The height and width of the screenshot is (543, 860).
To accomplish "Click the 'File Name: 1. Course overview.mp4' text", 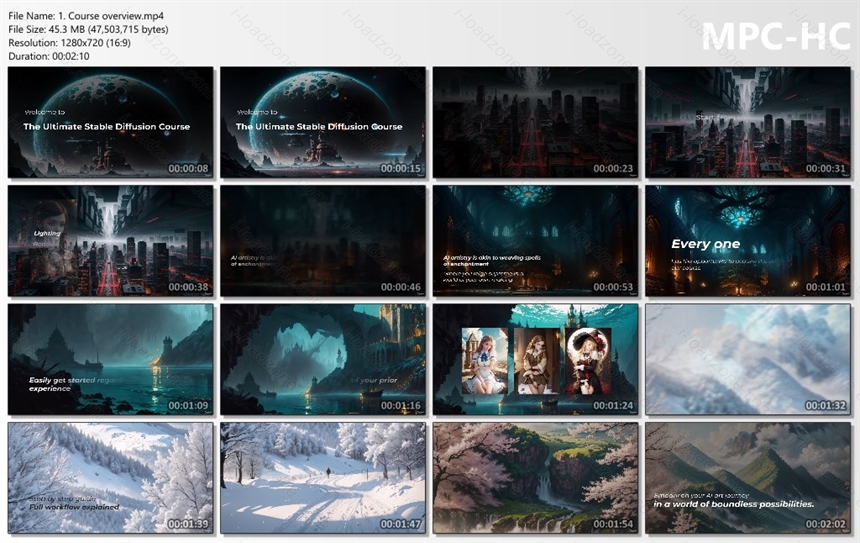I will coord(86,16).
